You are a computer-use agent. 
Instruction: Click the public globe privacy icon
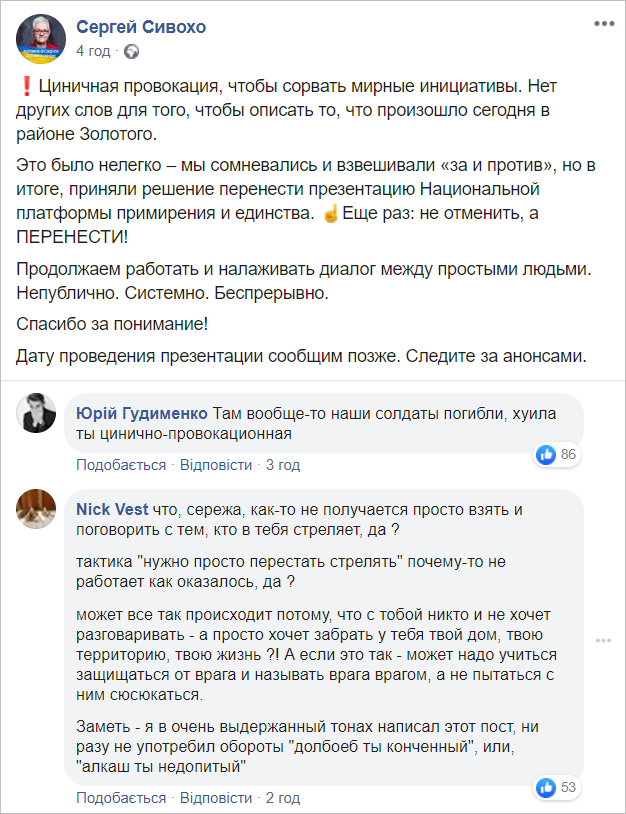(132, 50)
